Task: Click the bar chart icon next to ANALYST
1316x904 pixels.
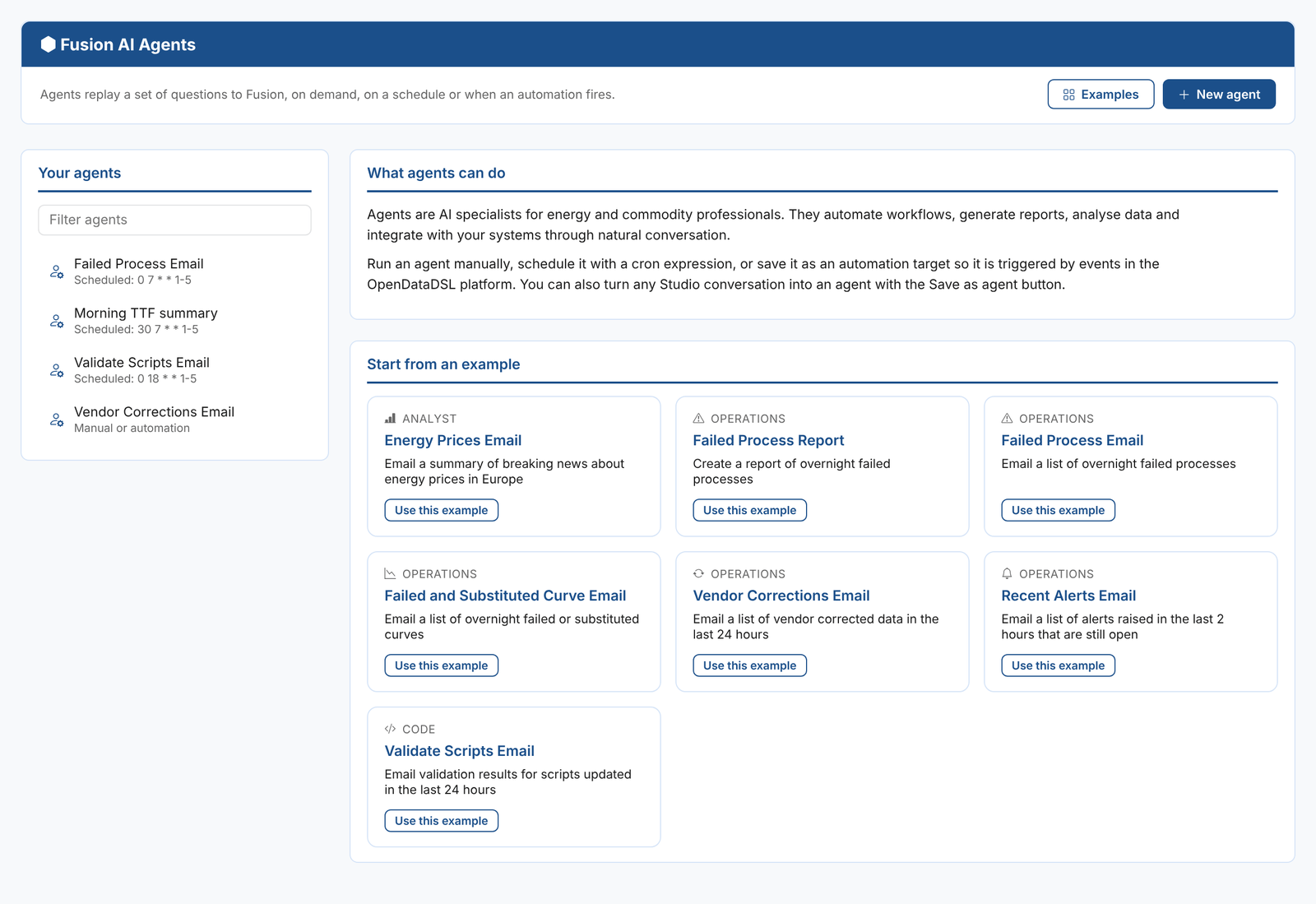Action: (391, 419)
